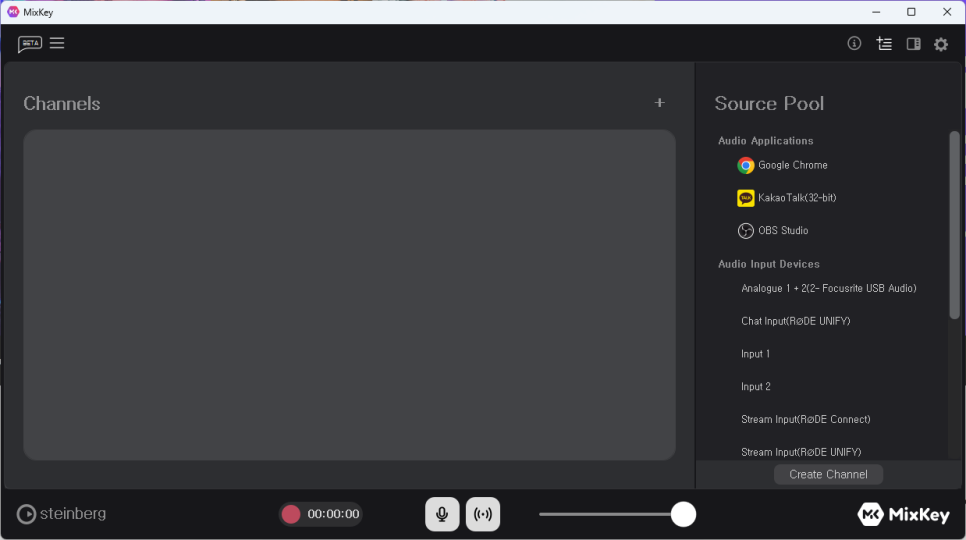Click the Audio Applications section header
The height and width of the screenshot is (540, 966).
tap(765, 140)
